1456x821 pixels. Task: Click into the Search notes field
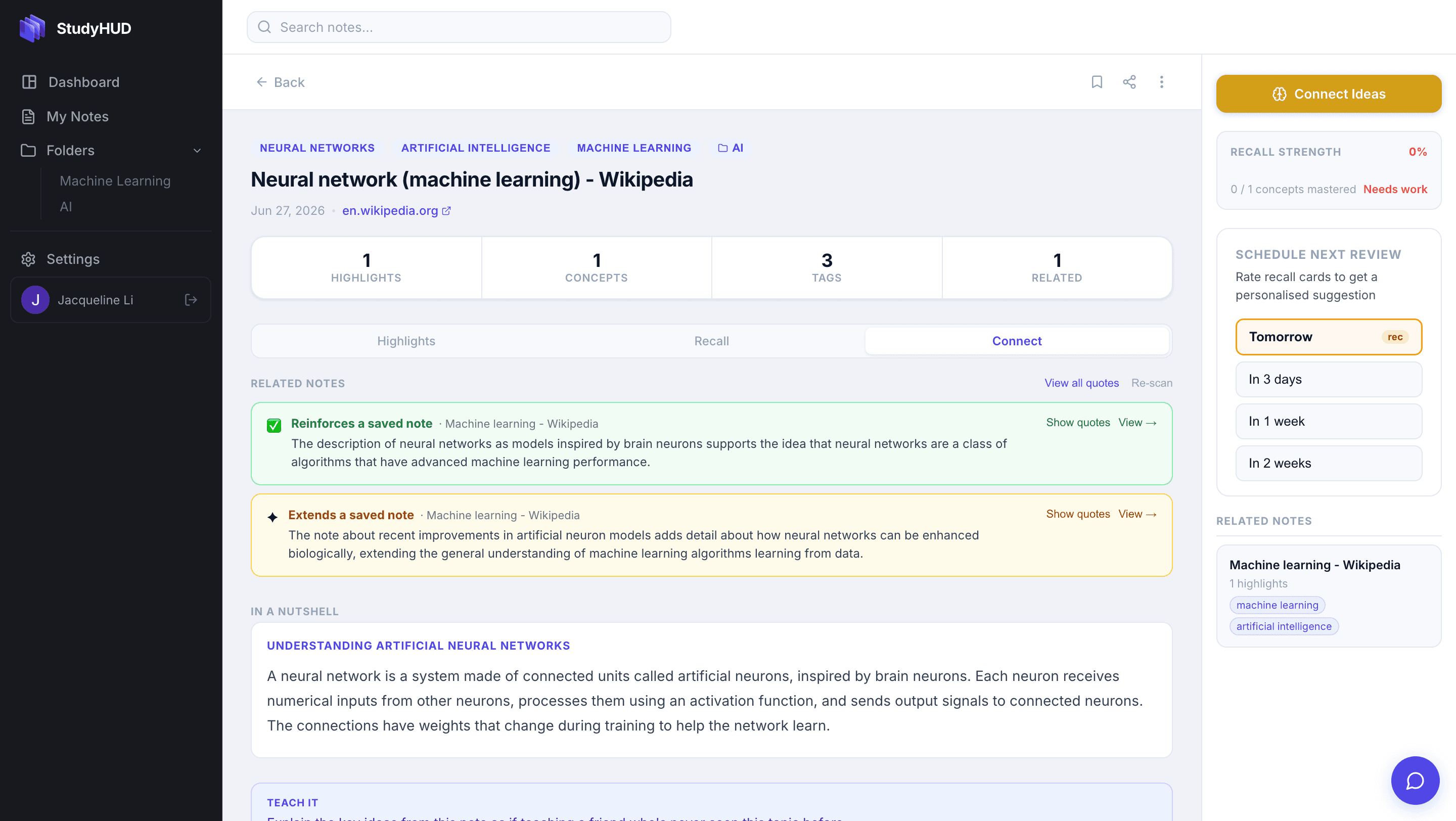459,27
